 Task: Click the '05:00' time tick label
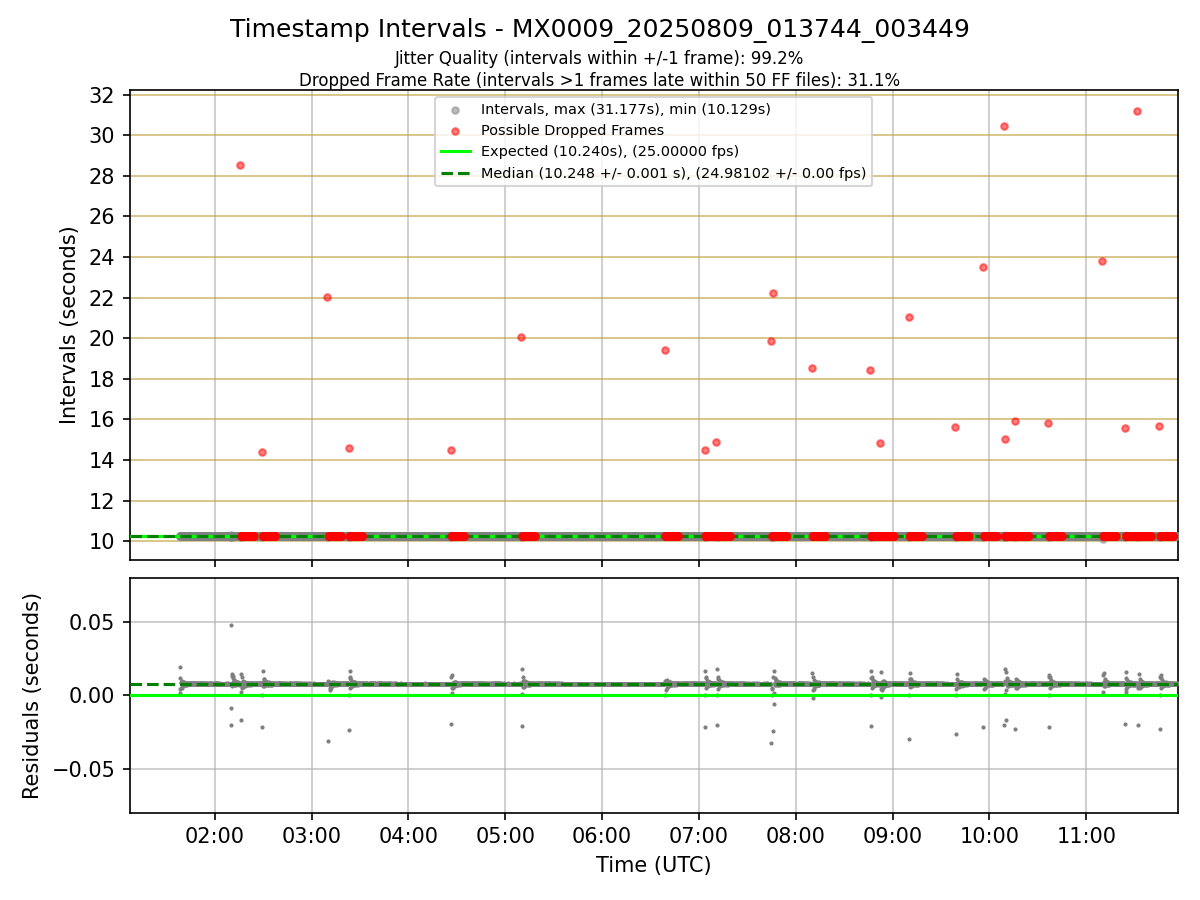505,835
